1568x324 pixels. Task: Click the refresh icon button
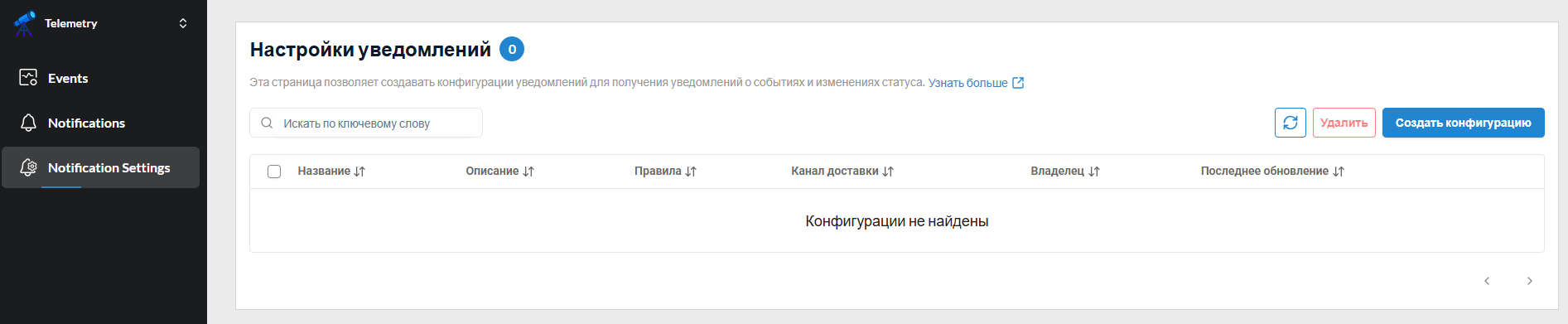pyautogui.click(x=1291, y=123)
